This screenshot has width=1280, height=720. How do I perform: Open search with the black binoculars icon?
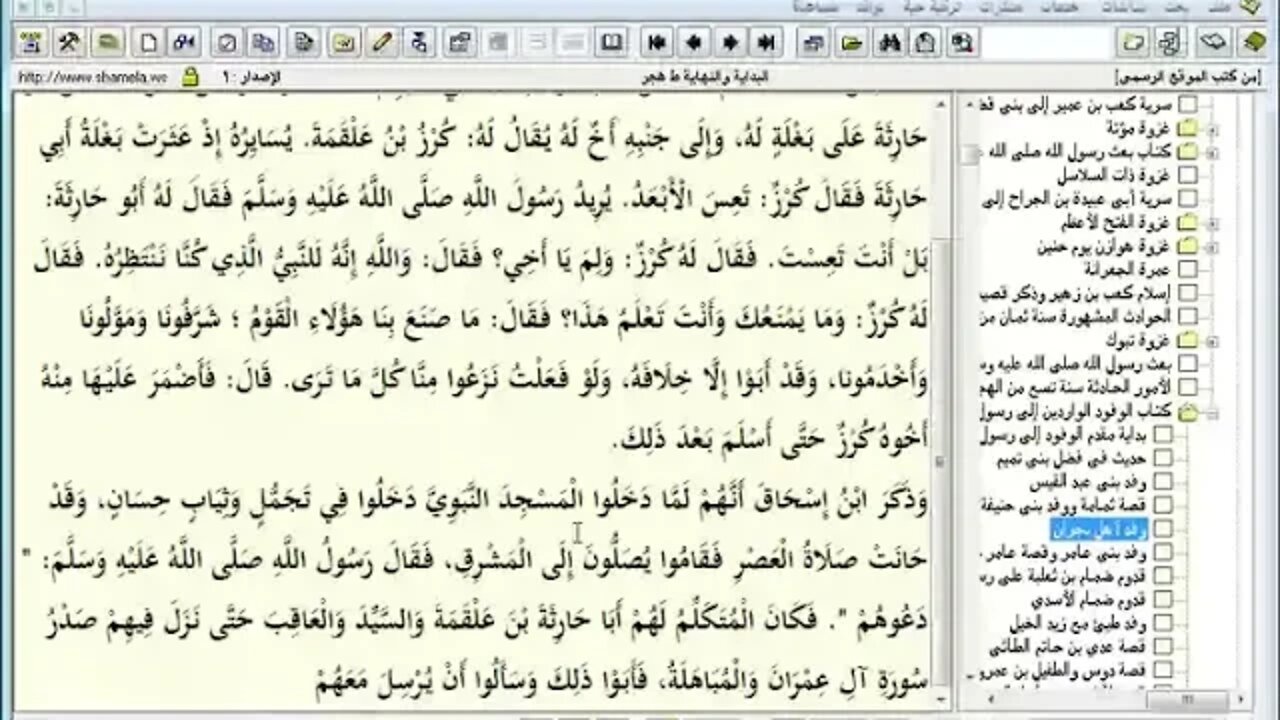[x=889, y=42]
